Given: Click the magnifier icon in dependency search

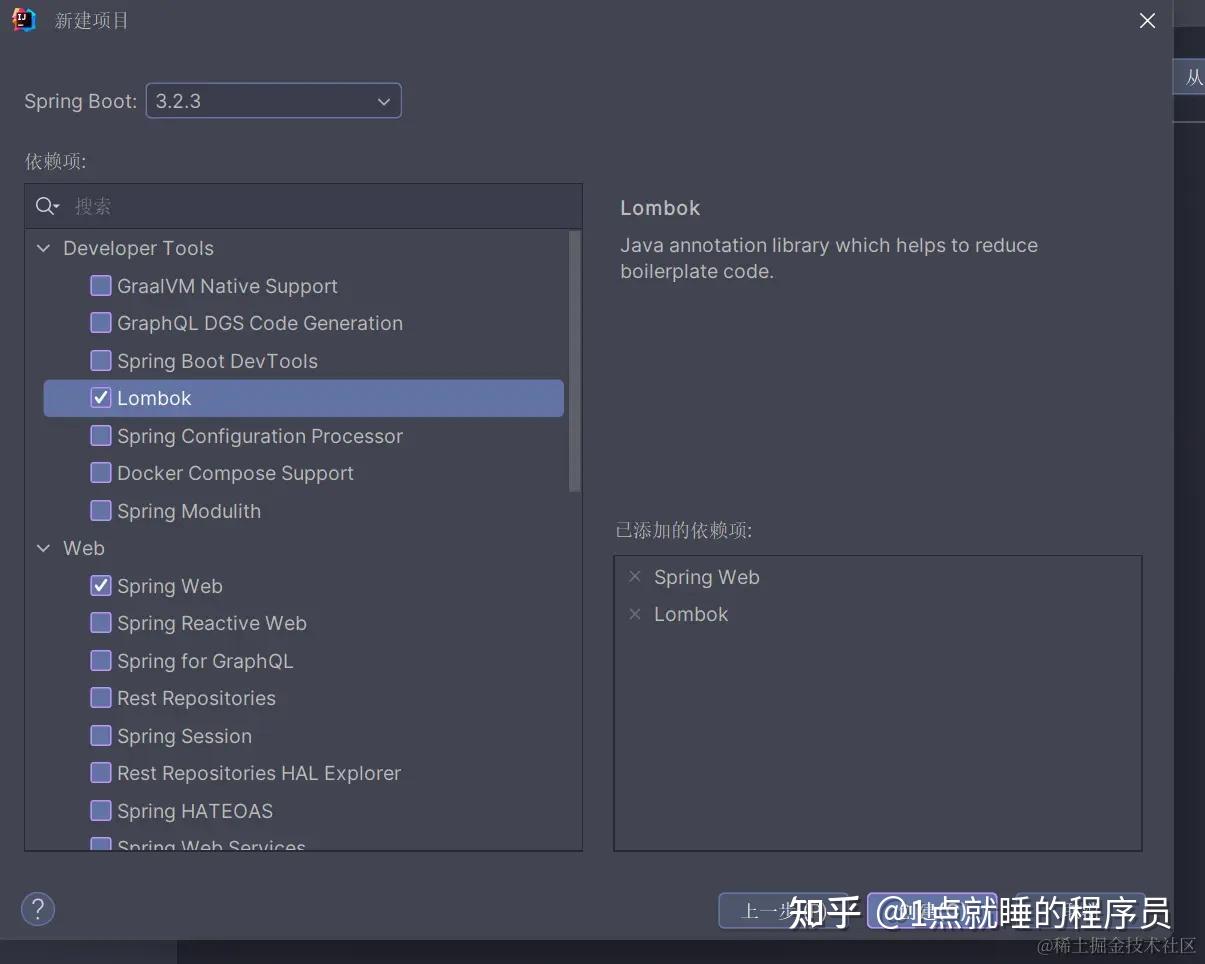Looking at the screenshot, I should point(46,206).
